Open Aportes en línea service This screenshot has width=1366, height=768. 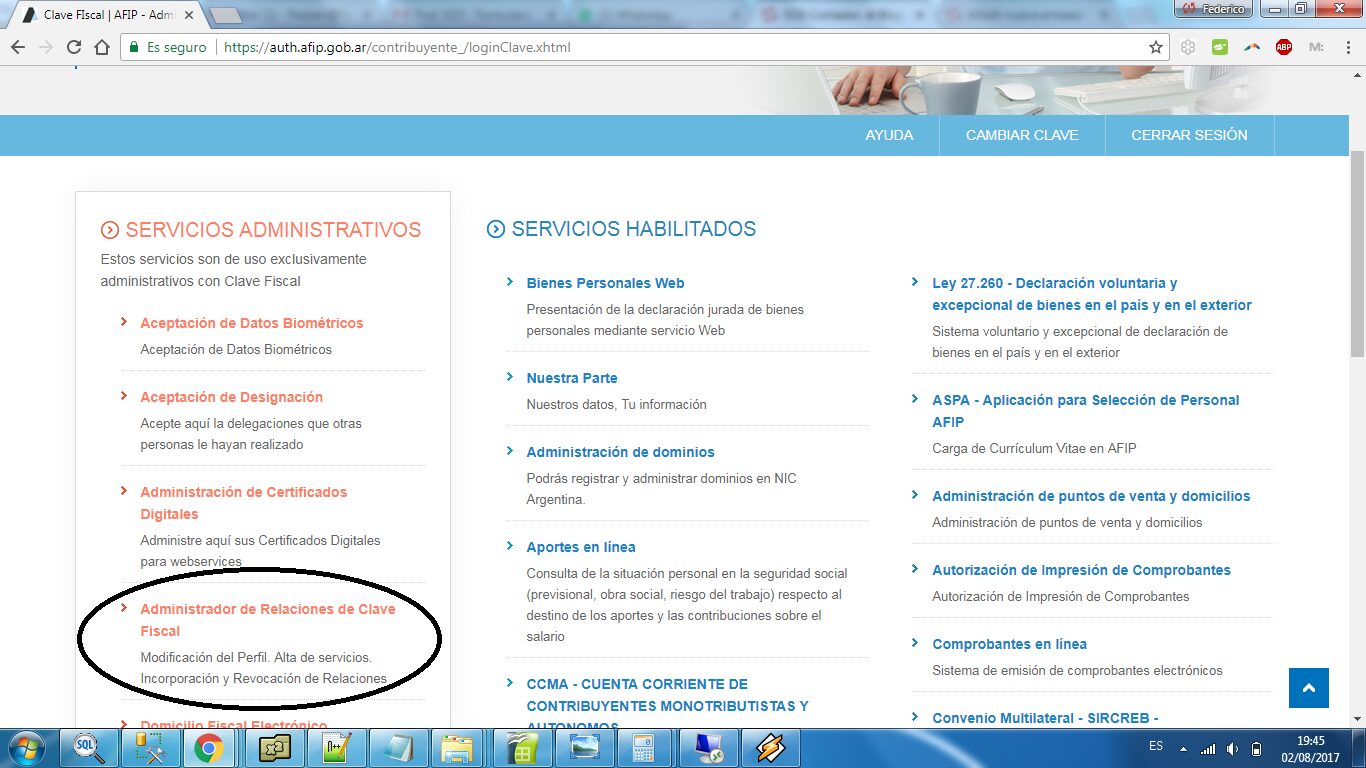581,547
